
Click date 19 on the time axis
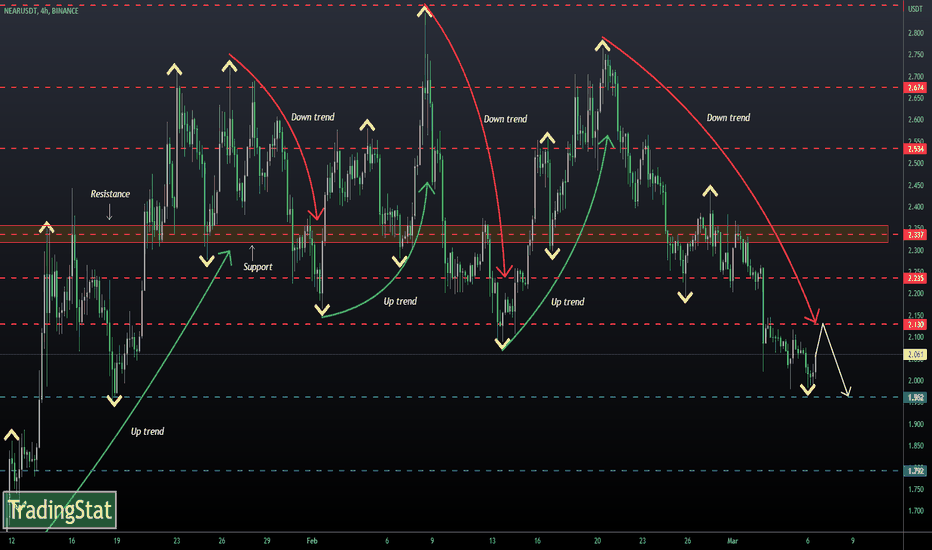coord(116,541)
